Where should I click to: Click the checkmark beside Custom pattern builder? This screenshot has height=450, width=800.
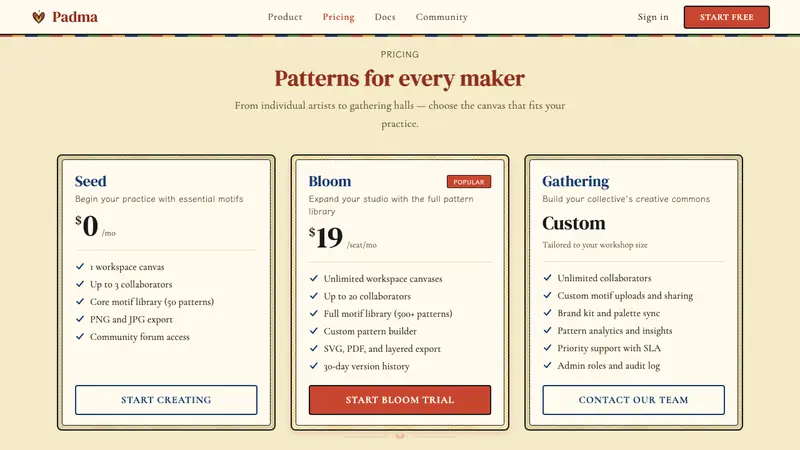(x=314, y=331)
